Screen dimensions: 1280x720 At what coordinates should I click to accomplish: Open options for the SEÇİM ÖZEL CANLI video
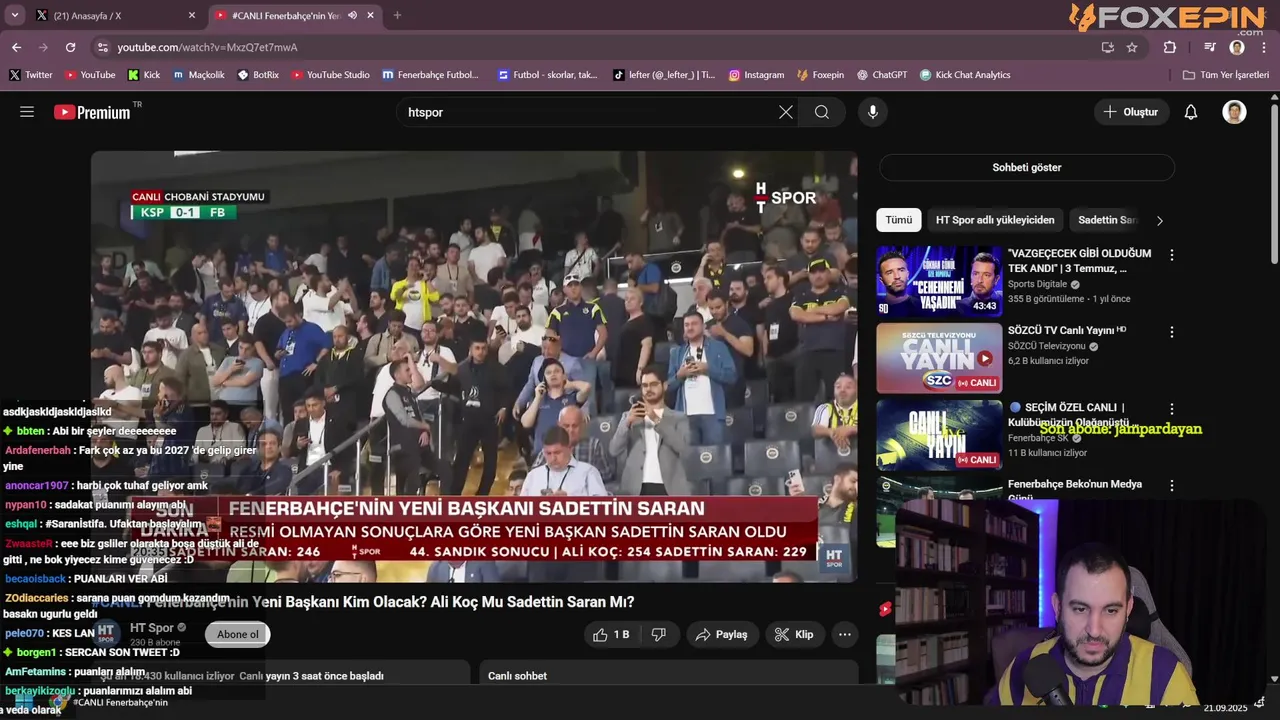[1172, 409]
